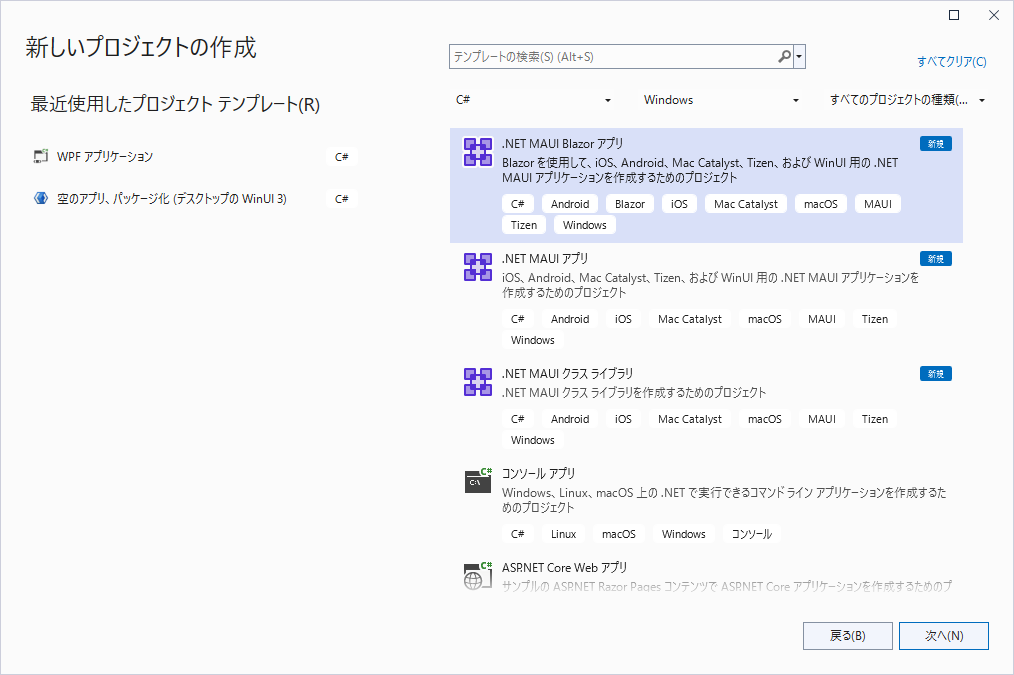Open the C# language filter dropdown

(533, 100)
